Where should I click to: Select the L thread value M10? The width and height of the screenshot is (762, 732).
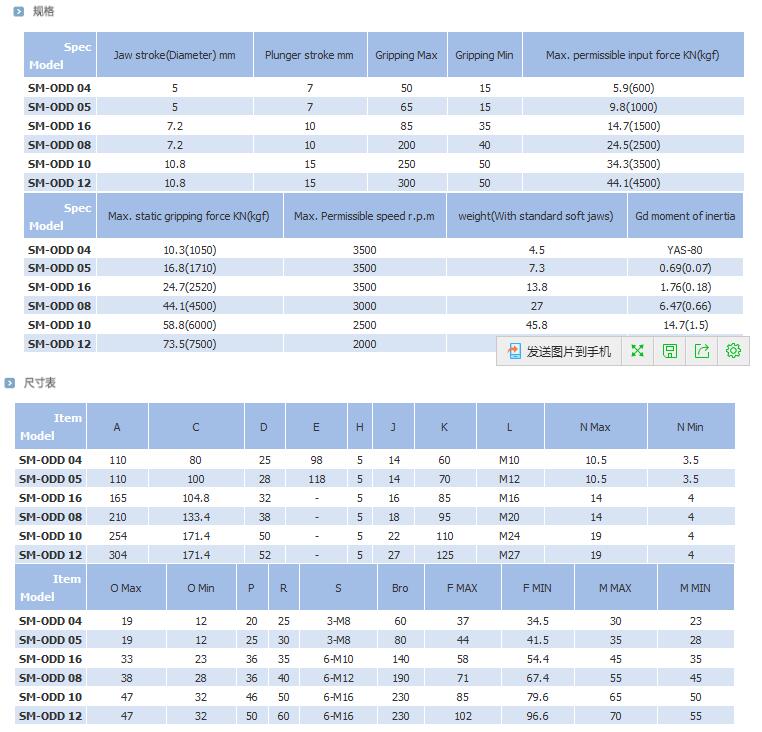click(x=509, y=460)
